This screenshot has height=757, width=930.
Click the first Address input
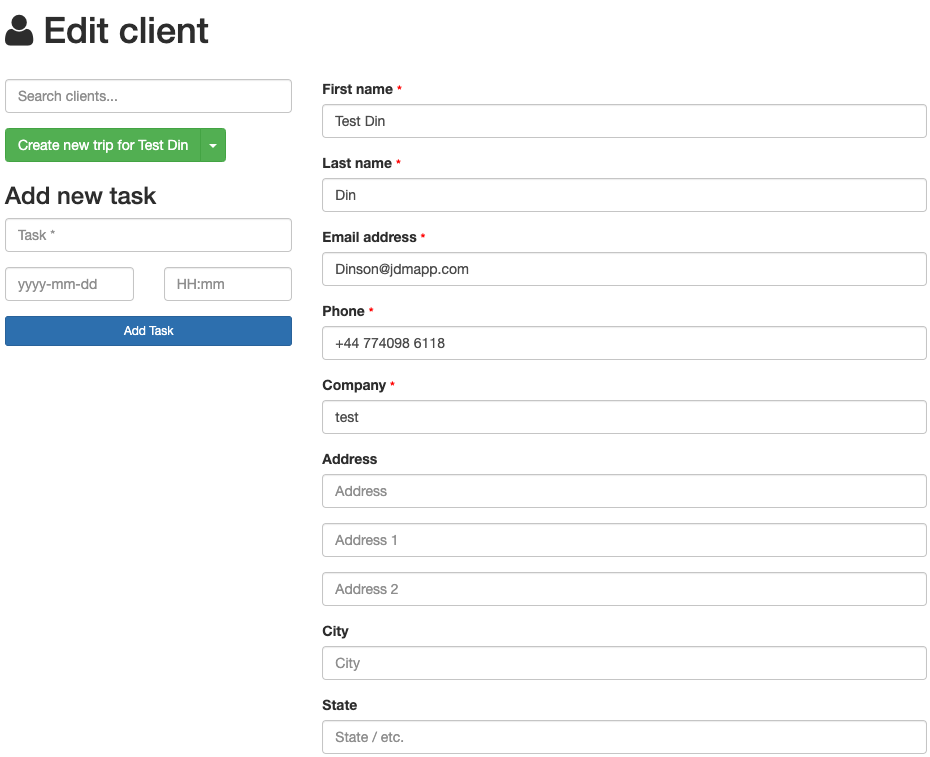[624, 491]
